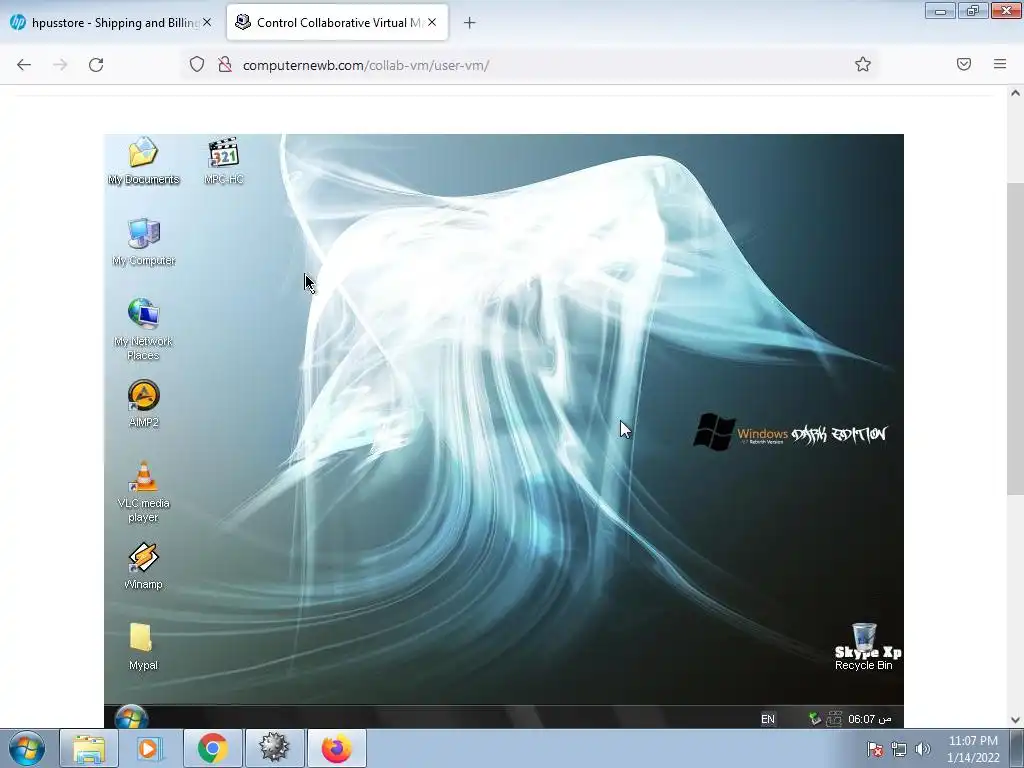This screenshot has height=768, width=1024.
Task: Open Winamp icon on VM desktop
Action: click(x=143, y=566)
